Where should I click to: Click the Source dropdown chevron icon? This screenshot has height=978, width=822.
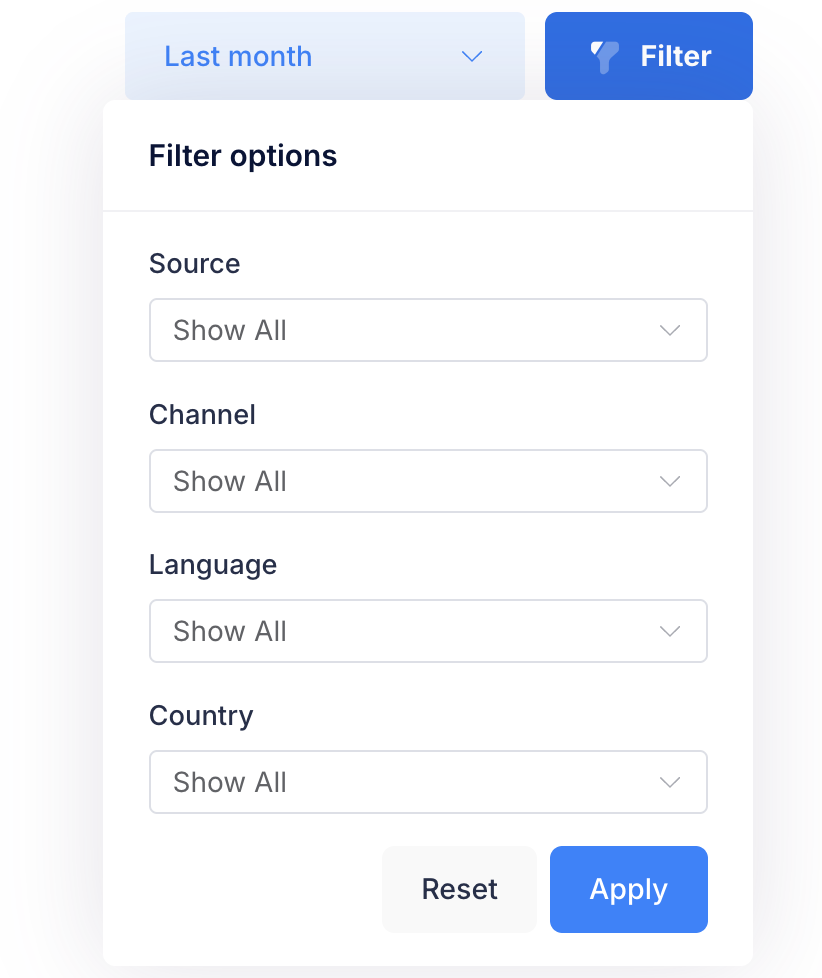(670, 330)
